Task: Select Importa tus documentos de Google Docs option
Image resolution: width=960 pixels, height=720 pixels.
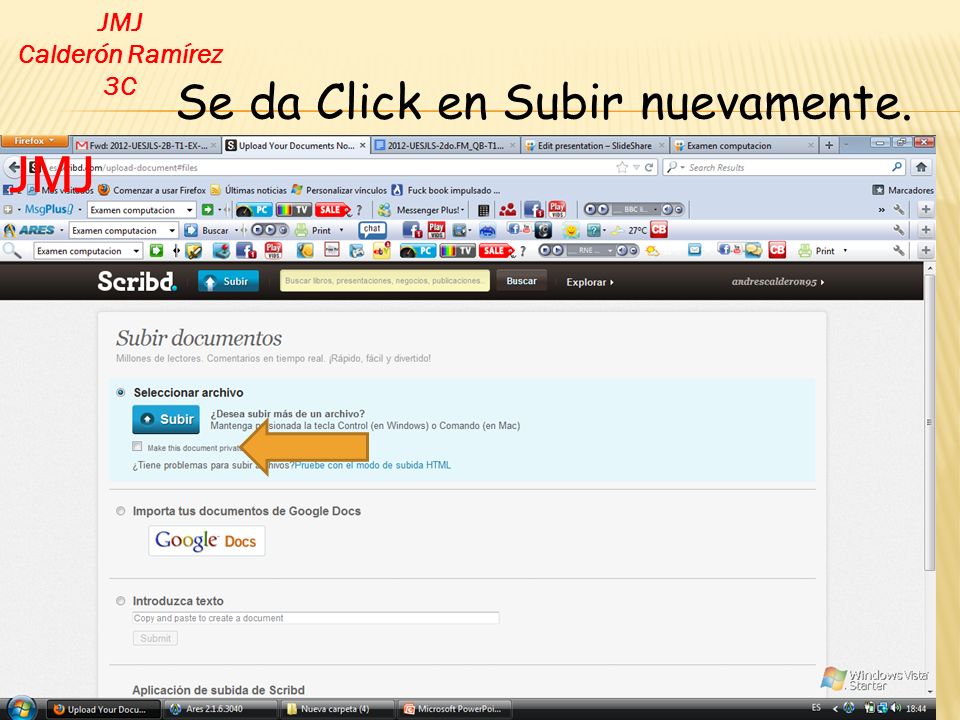Action: point(121,511)
